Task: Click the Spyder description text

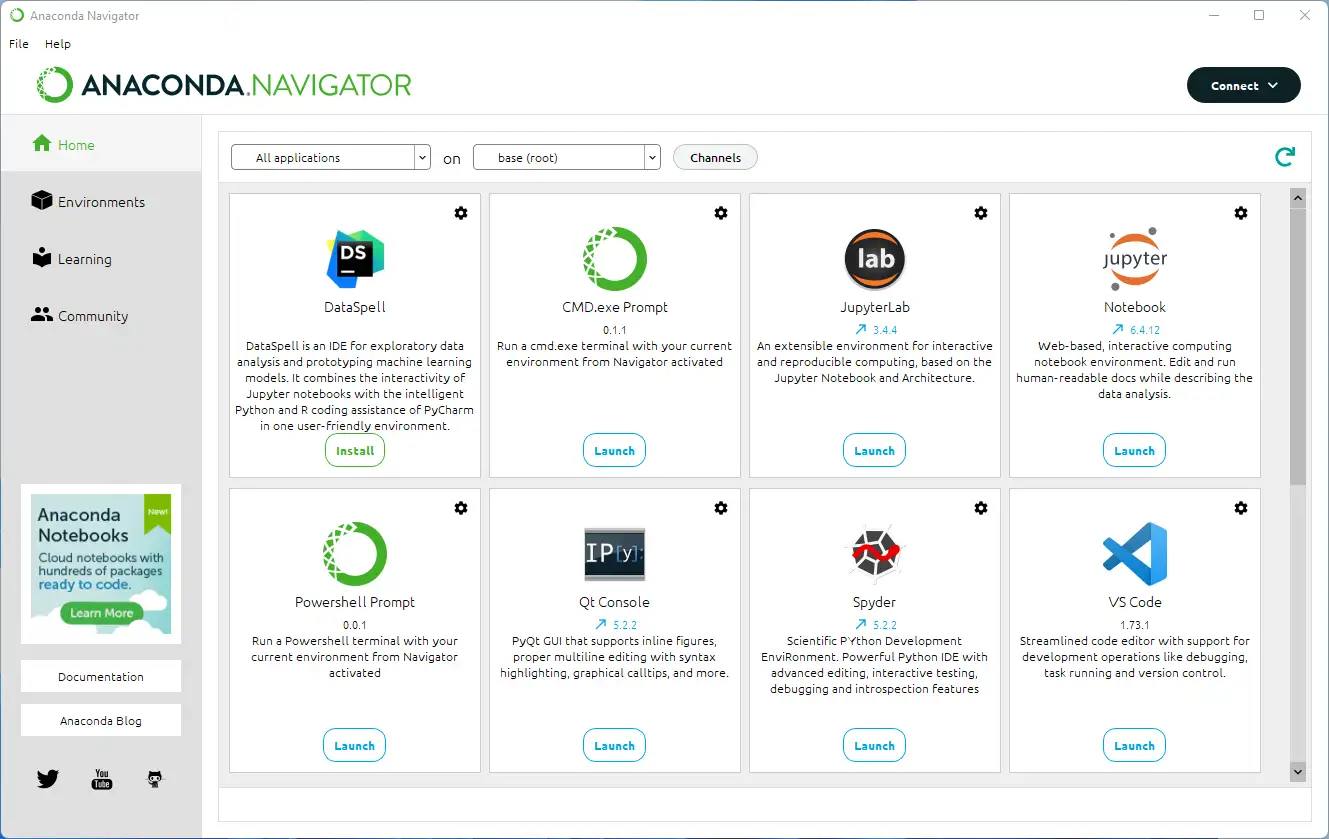Action: 875,665
